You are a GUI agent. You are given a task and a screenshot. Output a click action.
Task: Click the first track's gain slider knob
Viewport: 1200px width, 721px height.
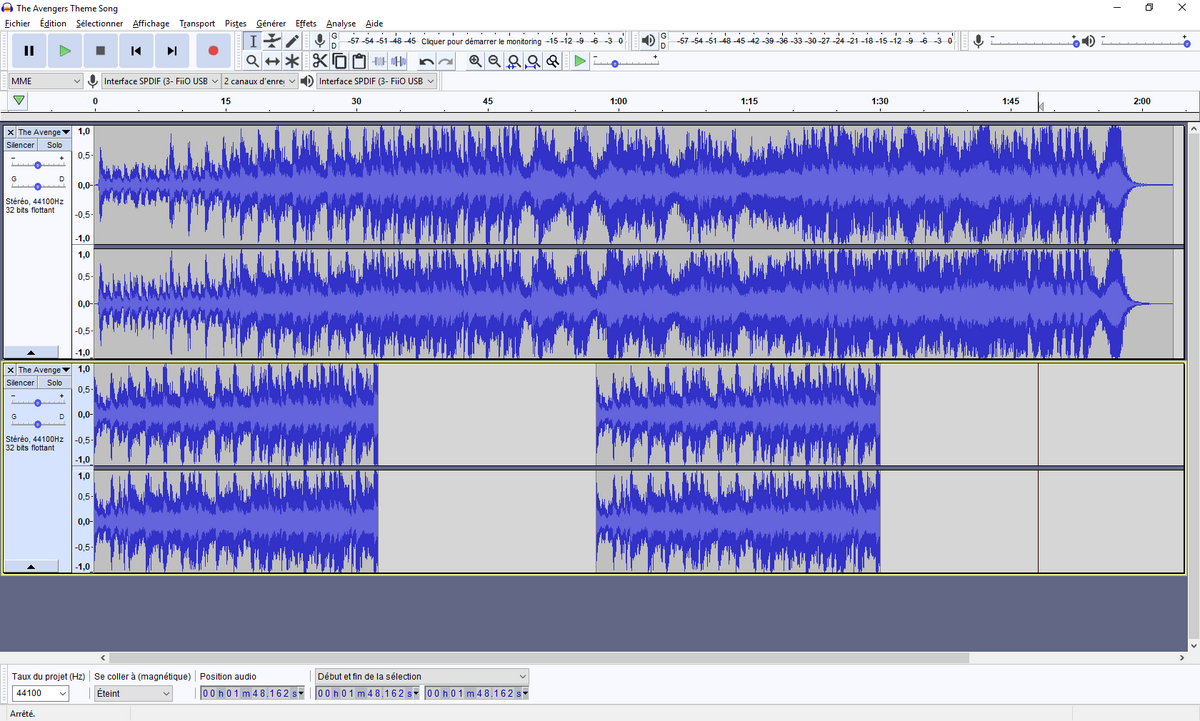tap(38, 164)
